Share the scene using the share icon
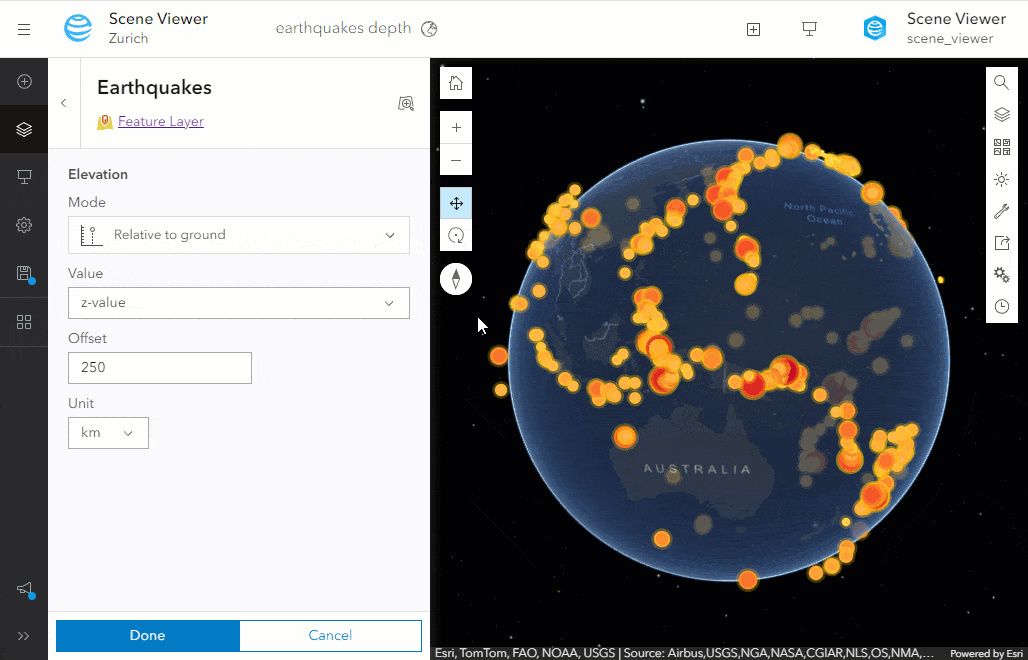 pyautogui.click(x=1001, y=242)
